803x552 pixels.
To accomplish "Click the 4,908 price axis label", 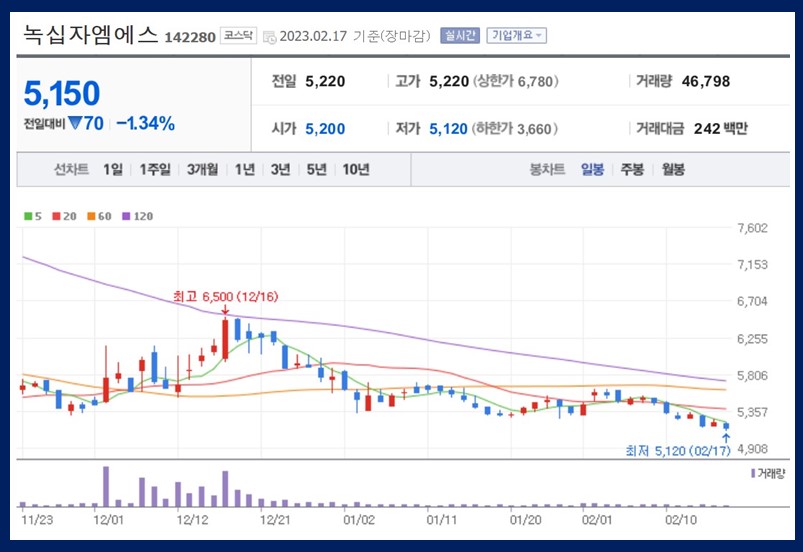I will [x=752, y=449].
